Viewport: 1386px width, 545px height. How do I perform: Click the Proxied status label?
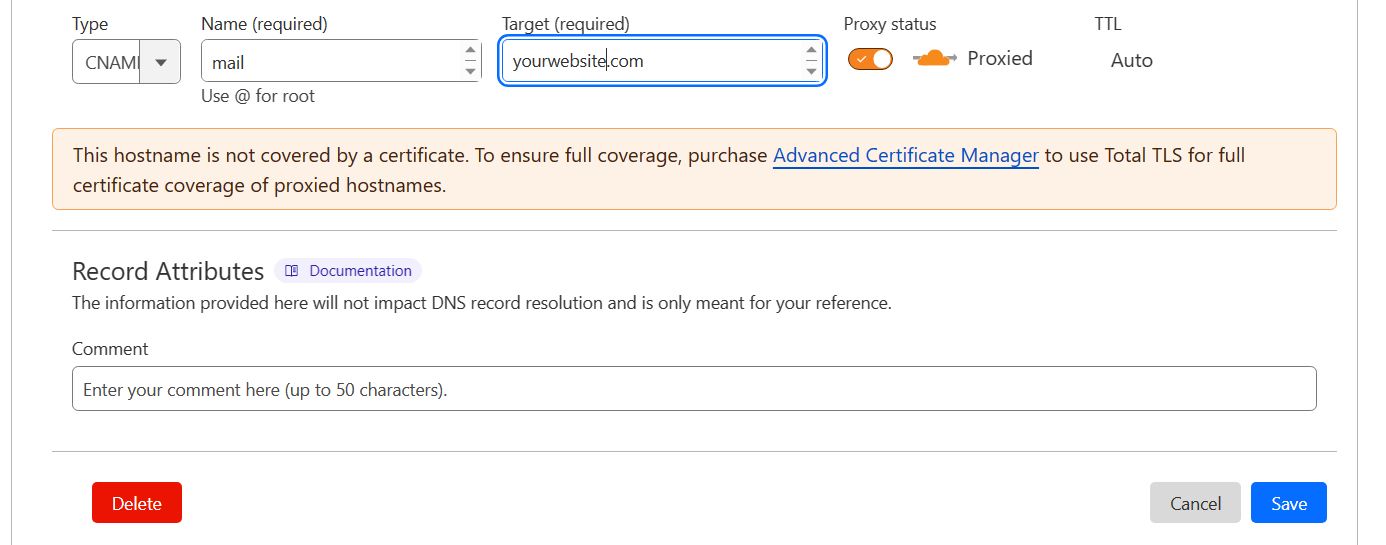click(x=999, y=59)
